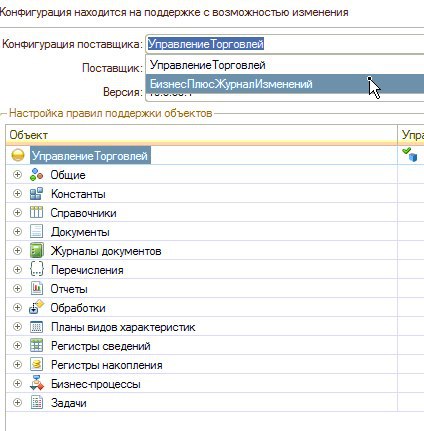Click the Константы blocks icon
This screenshot has height=431, width=424.
pyautogui.click(x=36, y=193)
